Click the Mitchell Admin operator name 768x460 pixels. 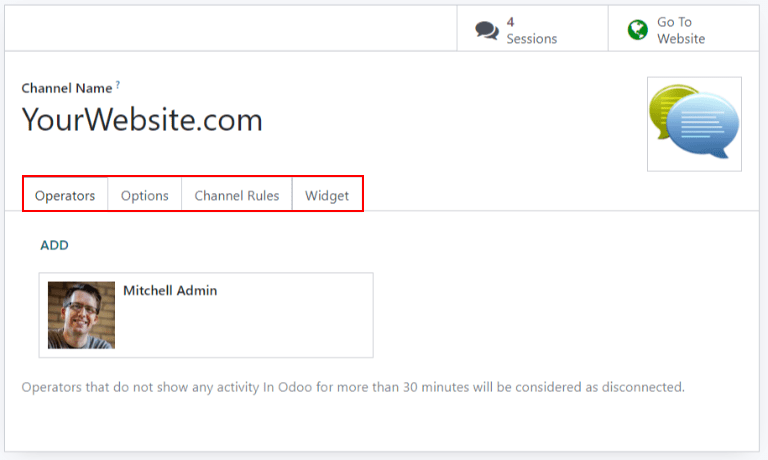[x=170, y=291]
